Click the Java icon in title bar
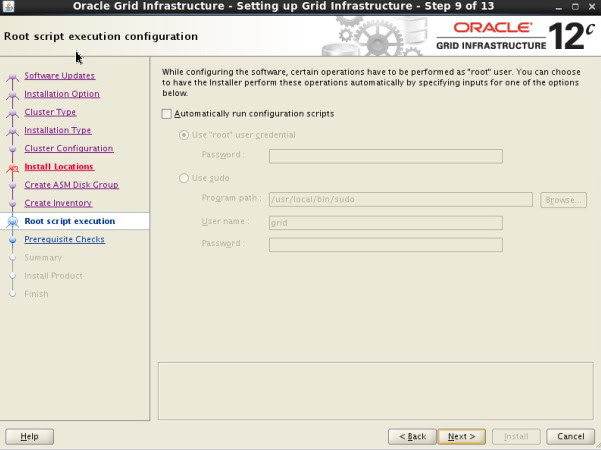Viewport: 601px width, 450px height. coord(8,7)
